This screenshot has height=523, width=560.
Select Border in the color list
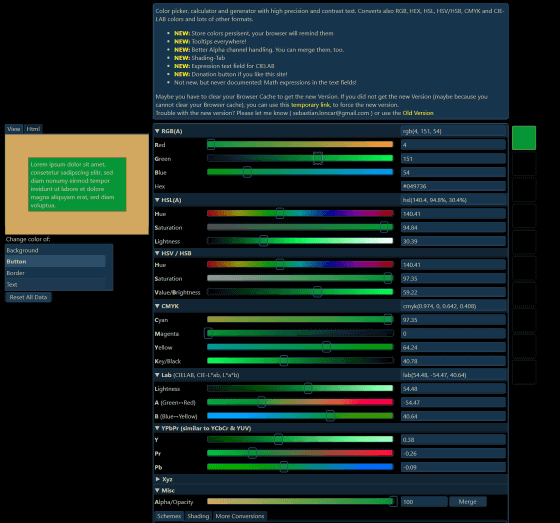55,273
